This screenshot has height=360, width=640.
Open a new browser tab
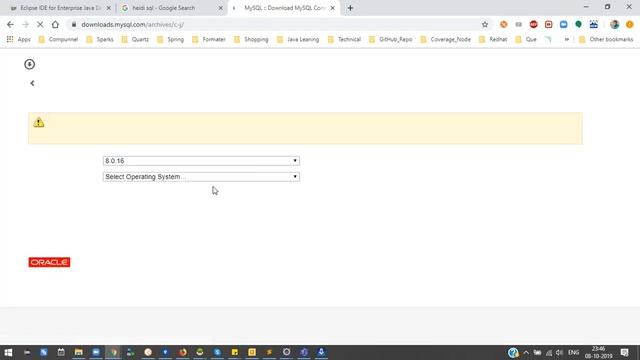[x=350, y=8]
